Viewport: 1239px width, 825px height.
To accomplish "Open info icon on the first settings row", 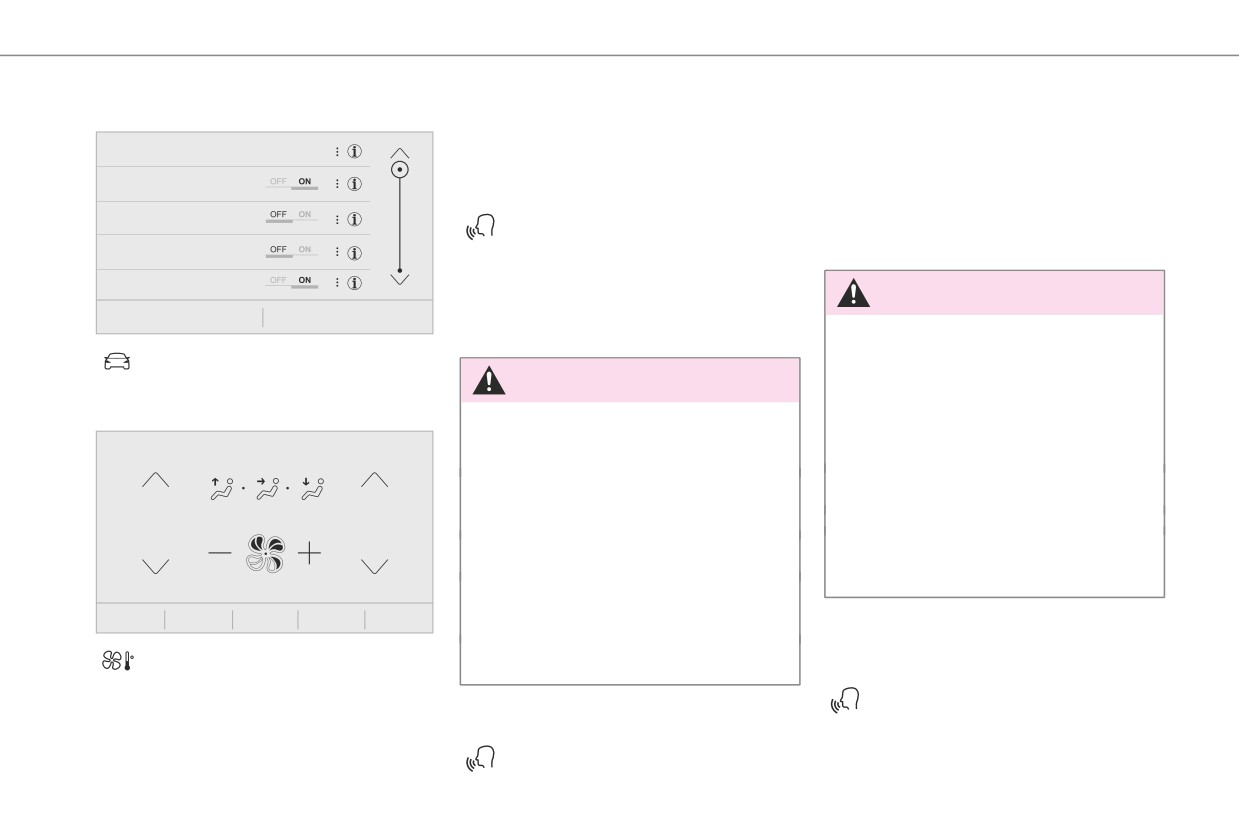I will [x=354, y=152].
